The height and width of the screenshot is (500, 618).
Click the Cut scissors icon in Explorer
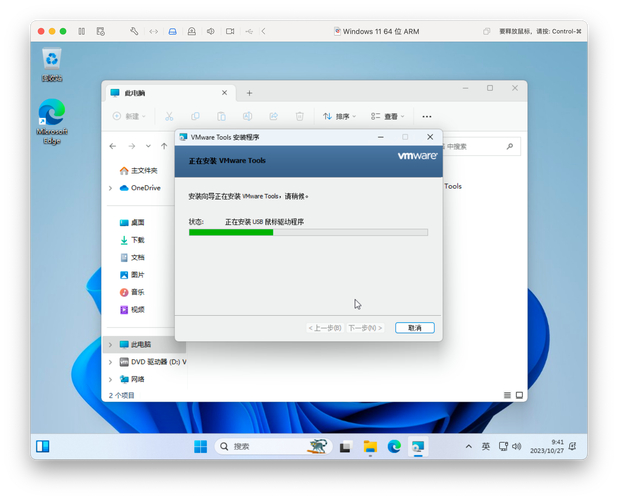(x=169, y=116)
